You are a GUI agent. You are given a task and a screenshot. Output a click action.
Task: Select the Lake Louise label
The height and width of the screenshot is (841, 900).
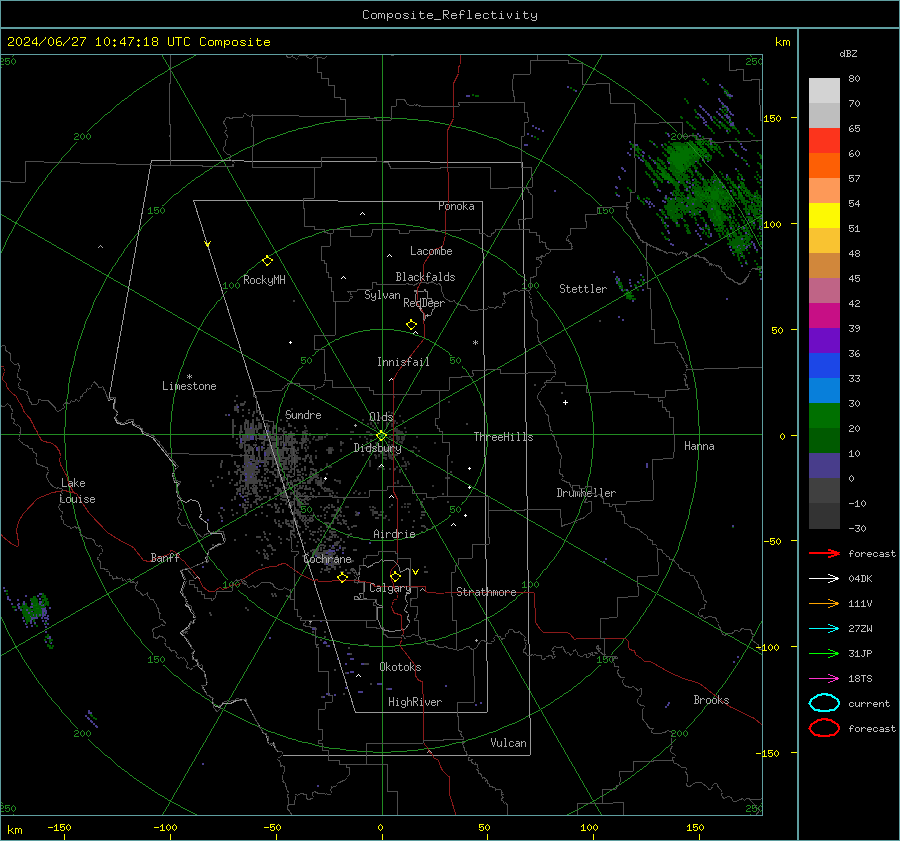click(77, 491)
